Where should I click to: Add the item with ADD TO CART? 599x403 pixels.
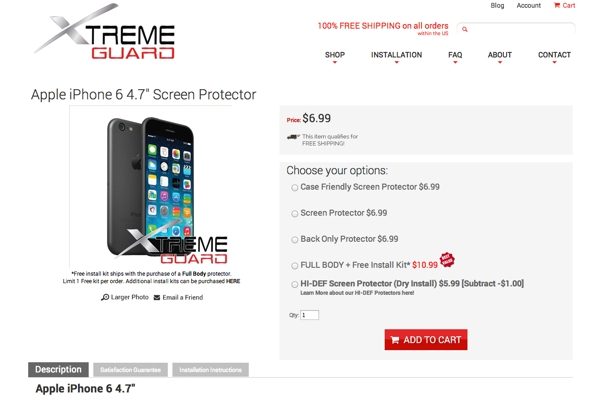pyautogui.click(x=426, y=340)
